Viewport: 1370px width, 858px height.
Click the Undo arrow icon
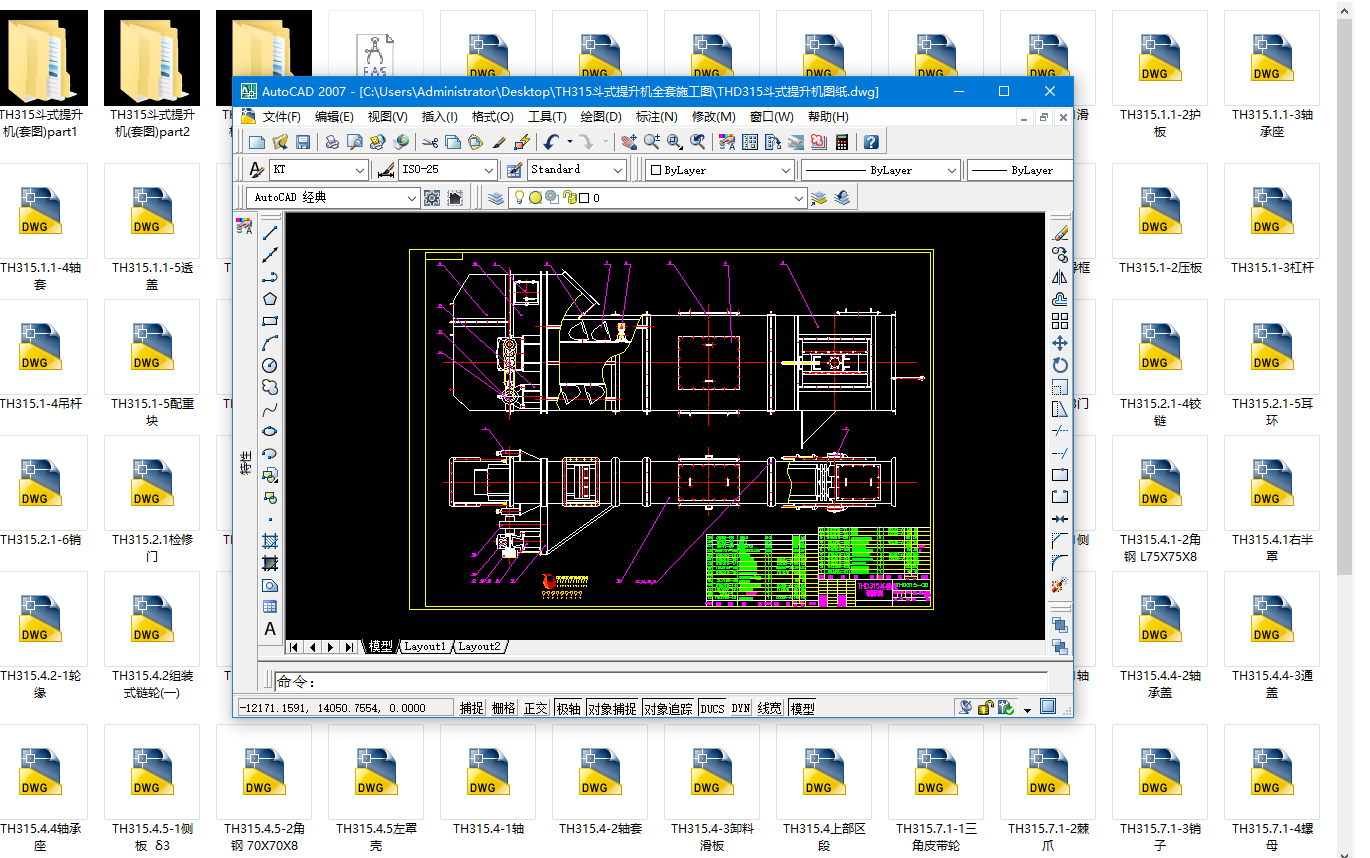coord(552,142)
